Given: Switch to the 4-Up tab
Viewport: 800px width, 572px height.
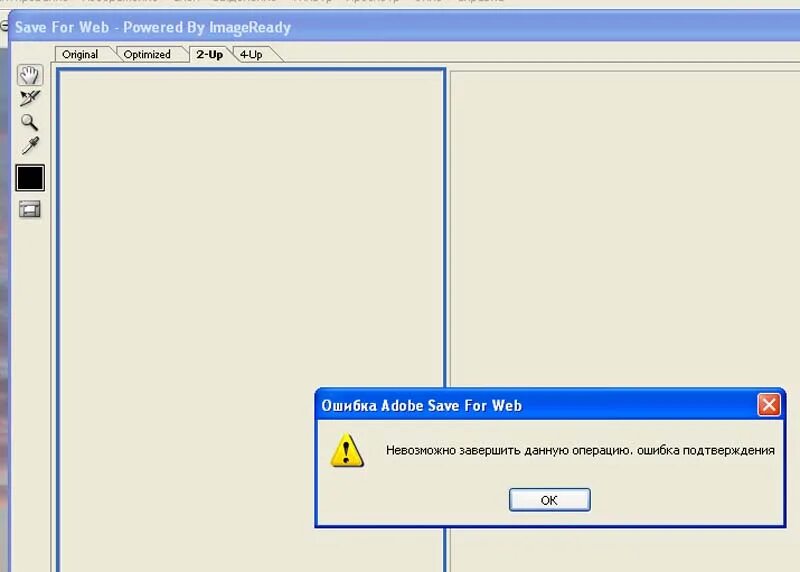Looking at the screenshot, I should (251, 54).
